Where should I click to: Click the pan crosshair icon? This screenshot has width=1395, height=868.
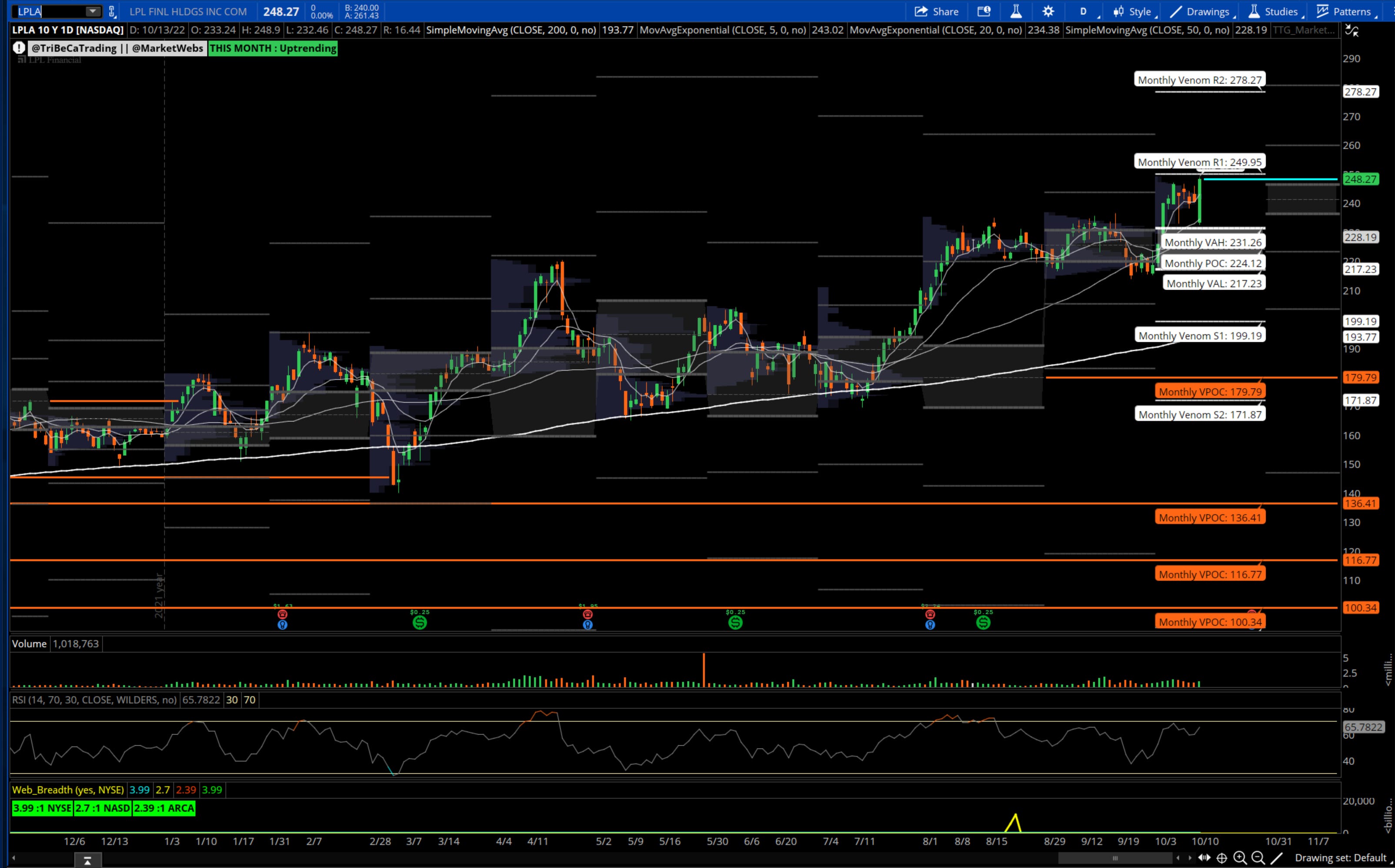coord(1221,858)
